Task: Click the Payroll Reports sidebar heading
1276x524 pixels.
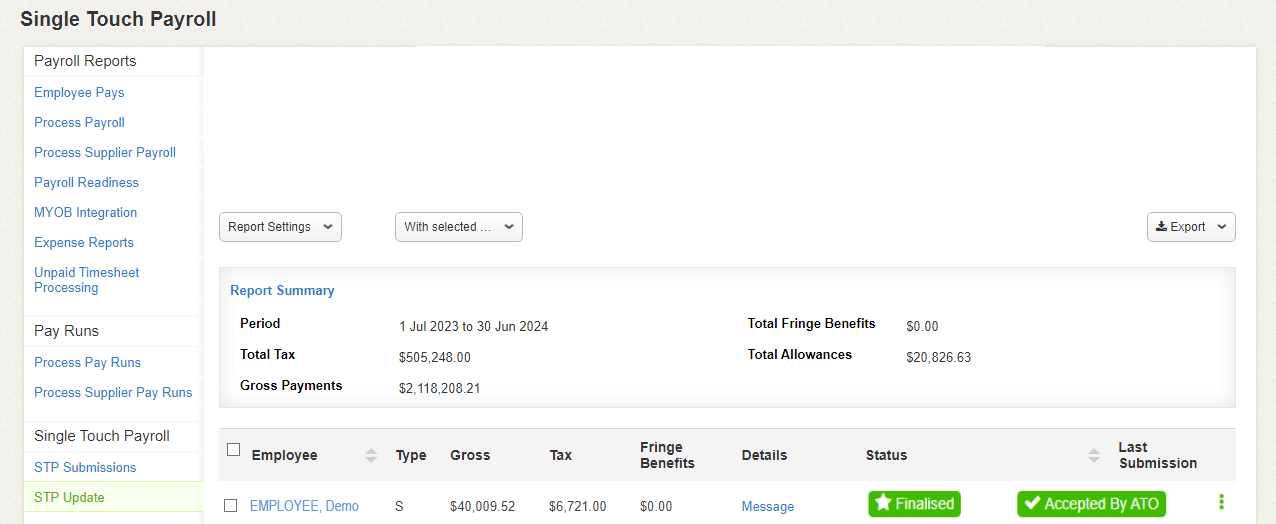Action: click(85, 61)
